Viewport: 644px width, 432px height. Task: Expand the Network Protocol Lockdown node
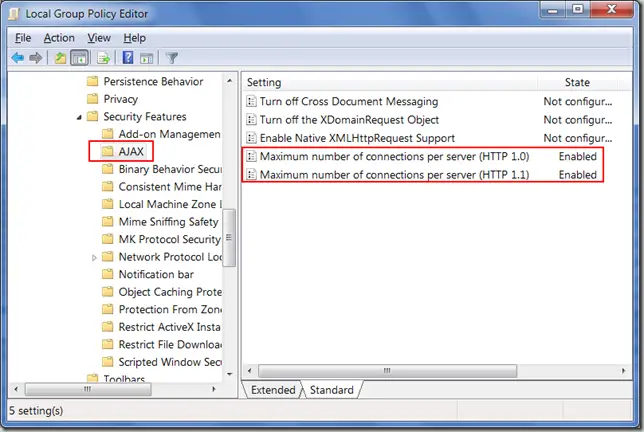point(94,257)
